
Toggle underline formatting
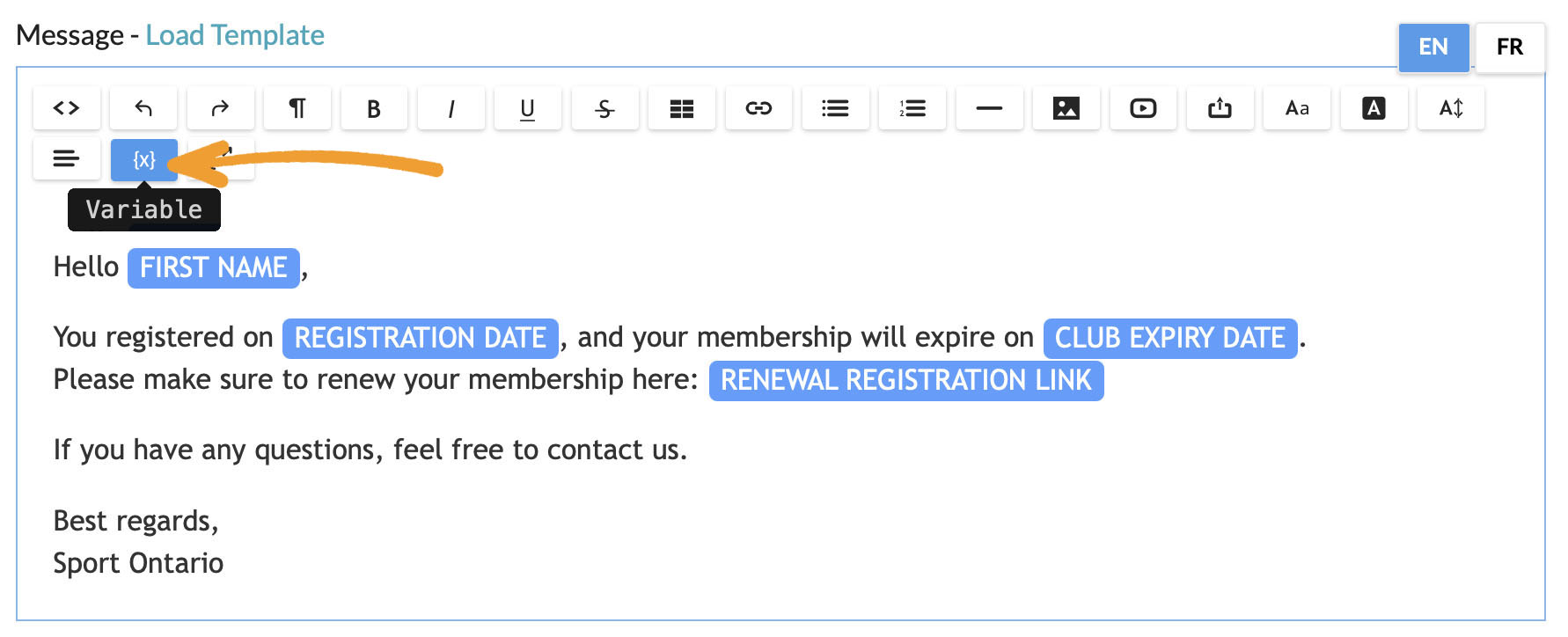click(528, 108)
